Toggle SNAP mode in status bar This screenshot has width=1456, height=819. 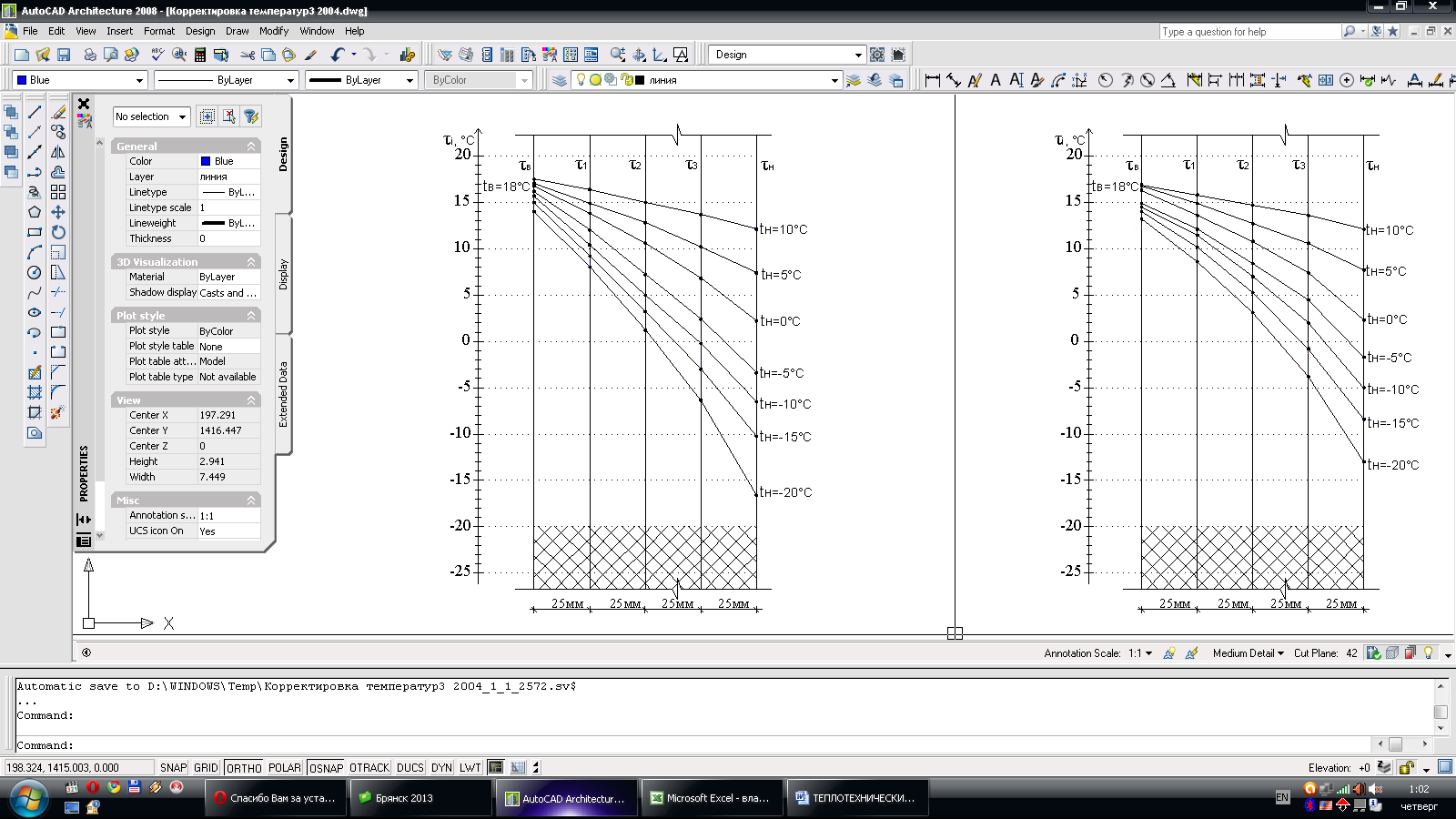click(x=173, y=768)
